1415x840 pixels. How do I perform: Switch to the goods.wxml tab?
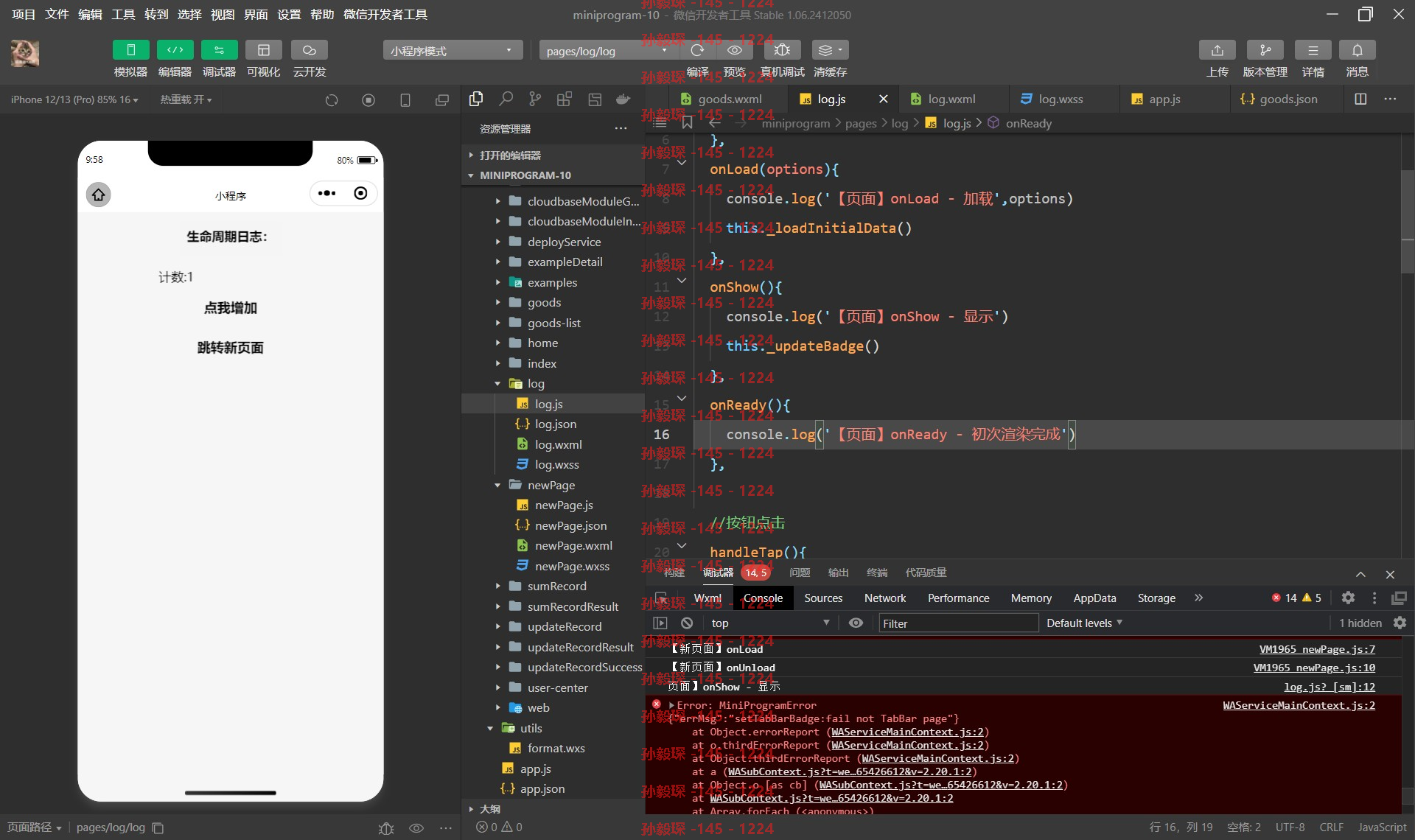pyautogui.click(x=729, y=99)
